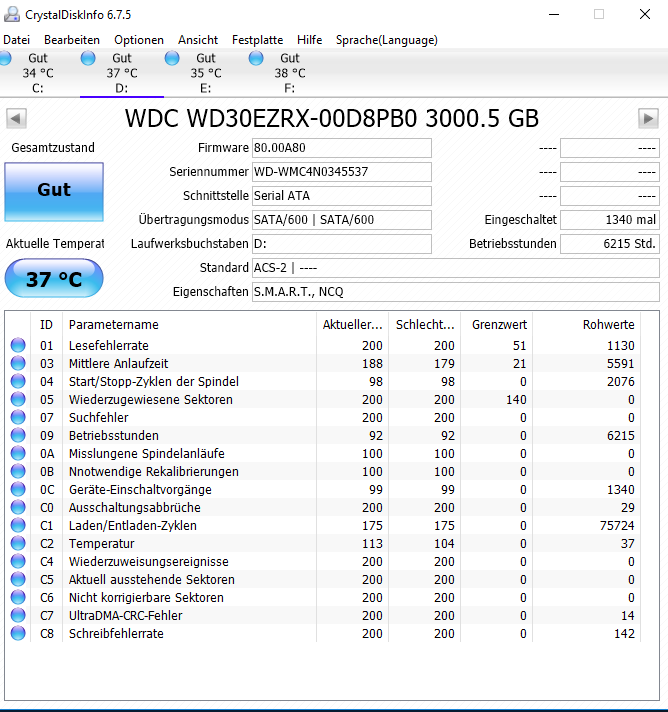668x712 pixels.
Task: Click status orb of UltraDMA-CRC-Fehler row
Action: [18, 615]
